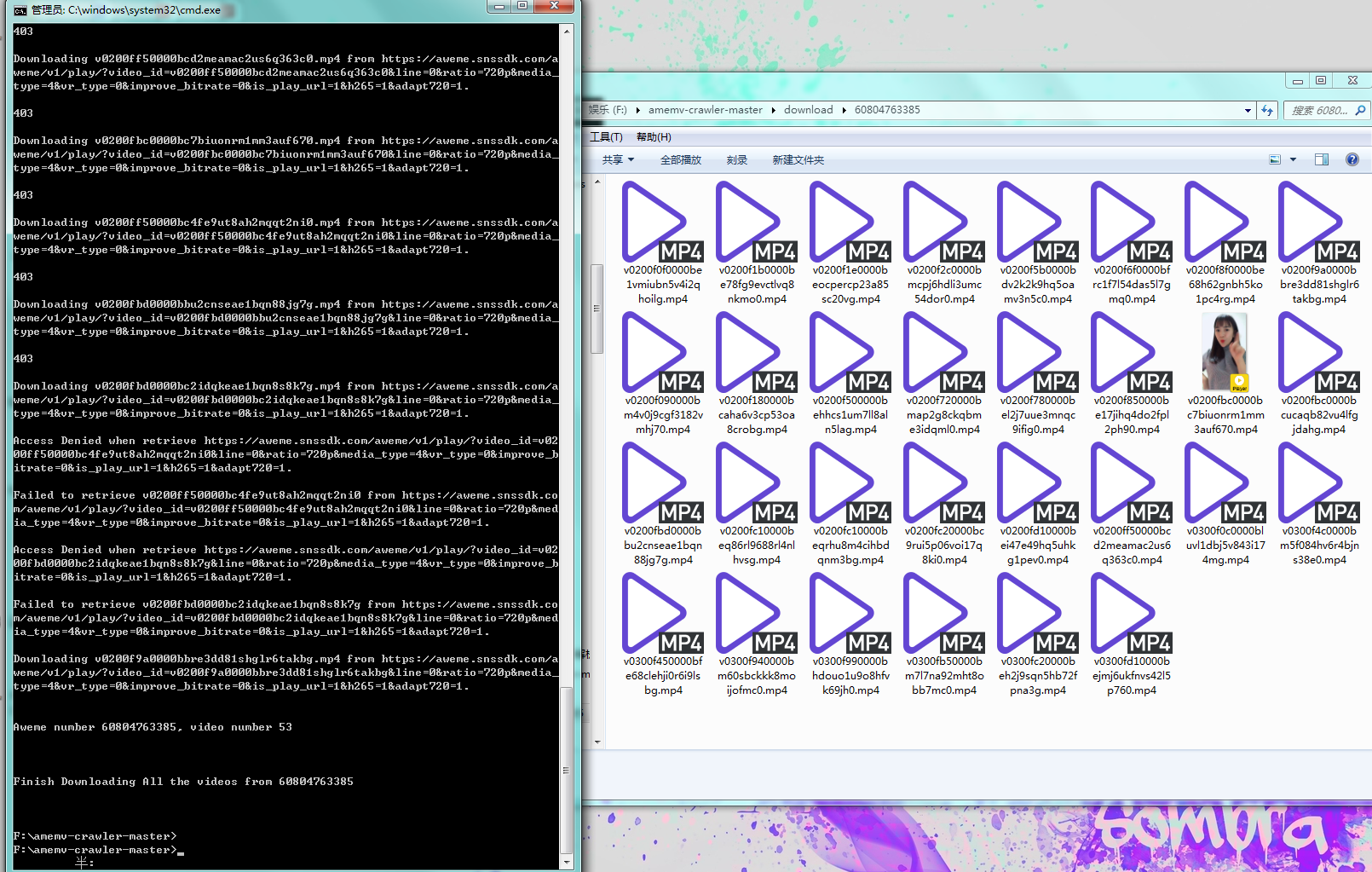Select file v0200ff50000bcd2meamac2us6q363c0.mp4
Viewport: 1372px width, 872px height.
[x=1132, y=504]
